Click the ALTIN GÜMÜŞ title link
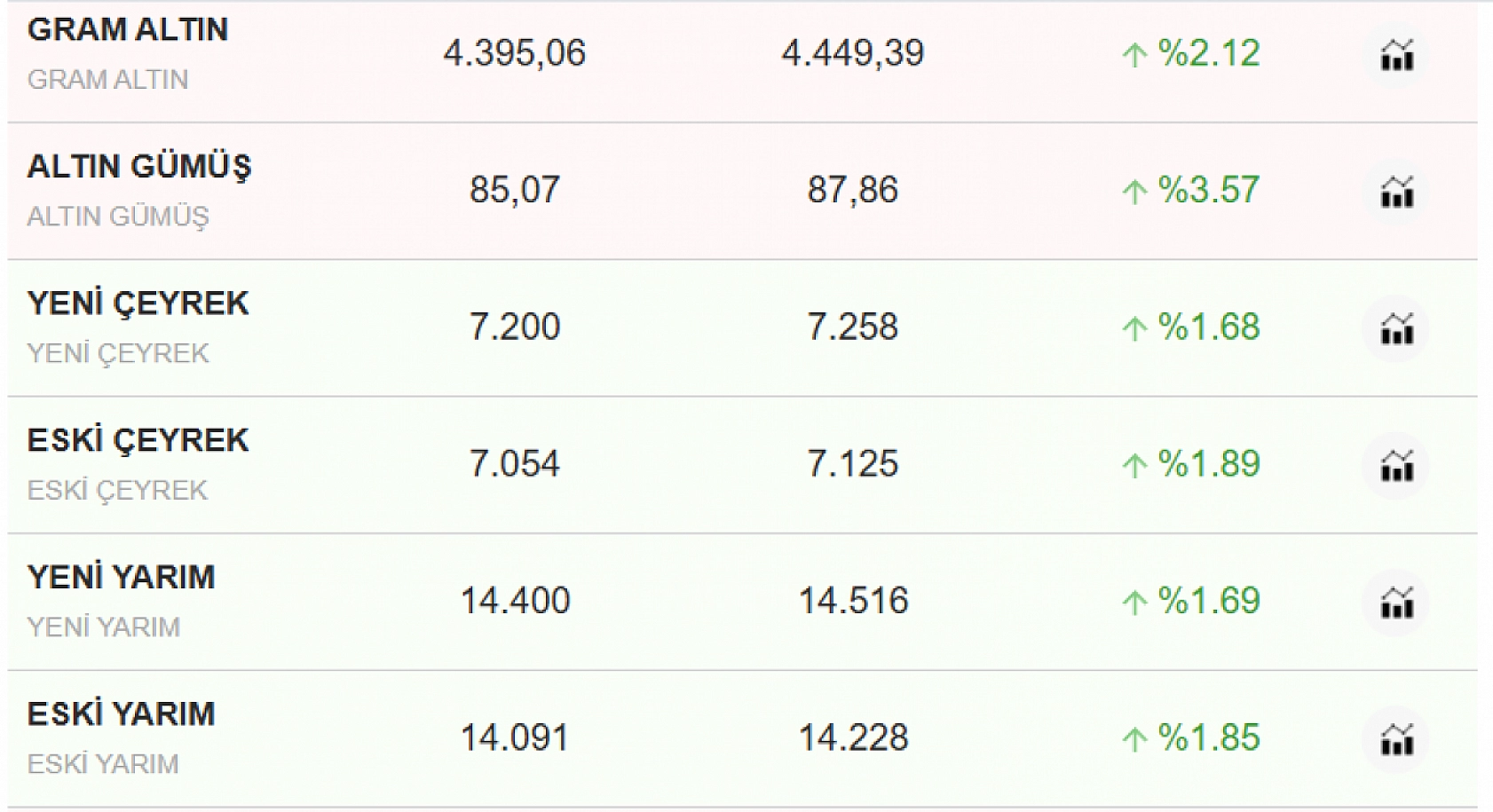The image size is (1493, 812). (x=139, y=167)
